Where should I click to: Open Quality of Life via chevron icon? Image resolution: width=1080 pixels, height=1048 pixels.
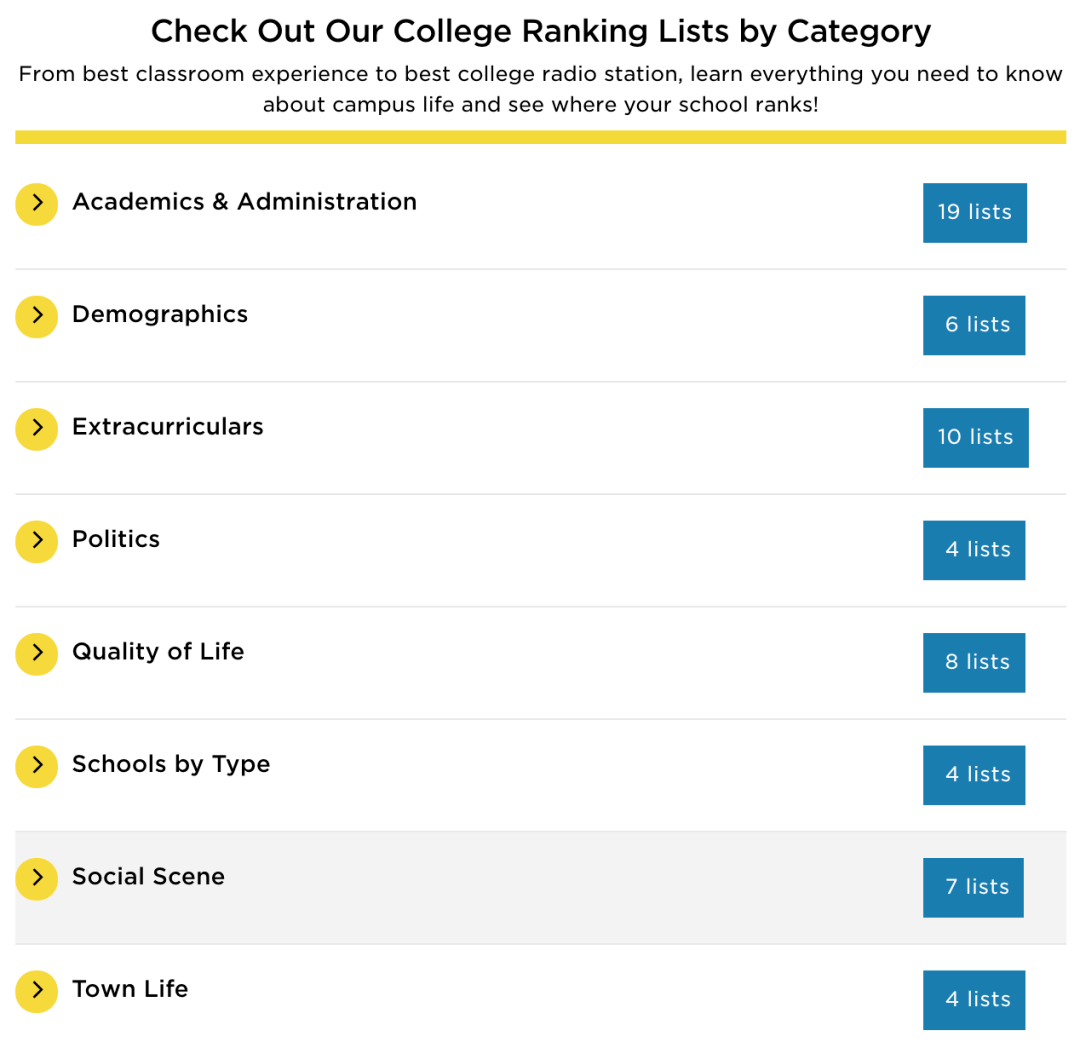point(37,654)
